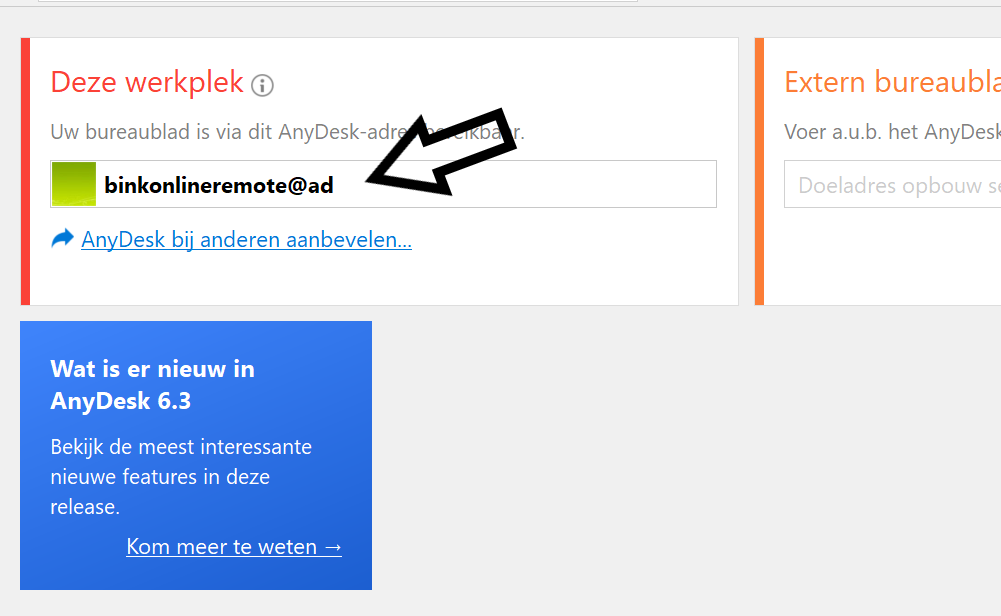Viewport: 1001px width, 616px height.
Task: Click the binkonlineremote@ad address text
Action: pos(219,185)
